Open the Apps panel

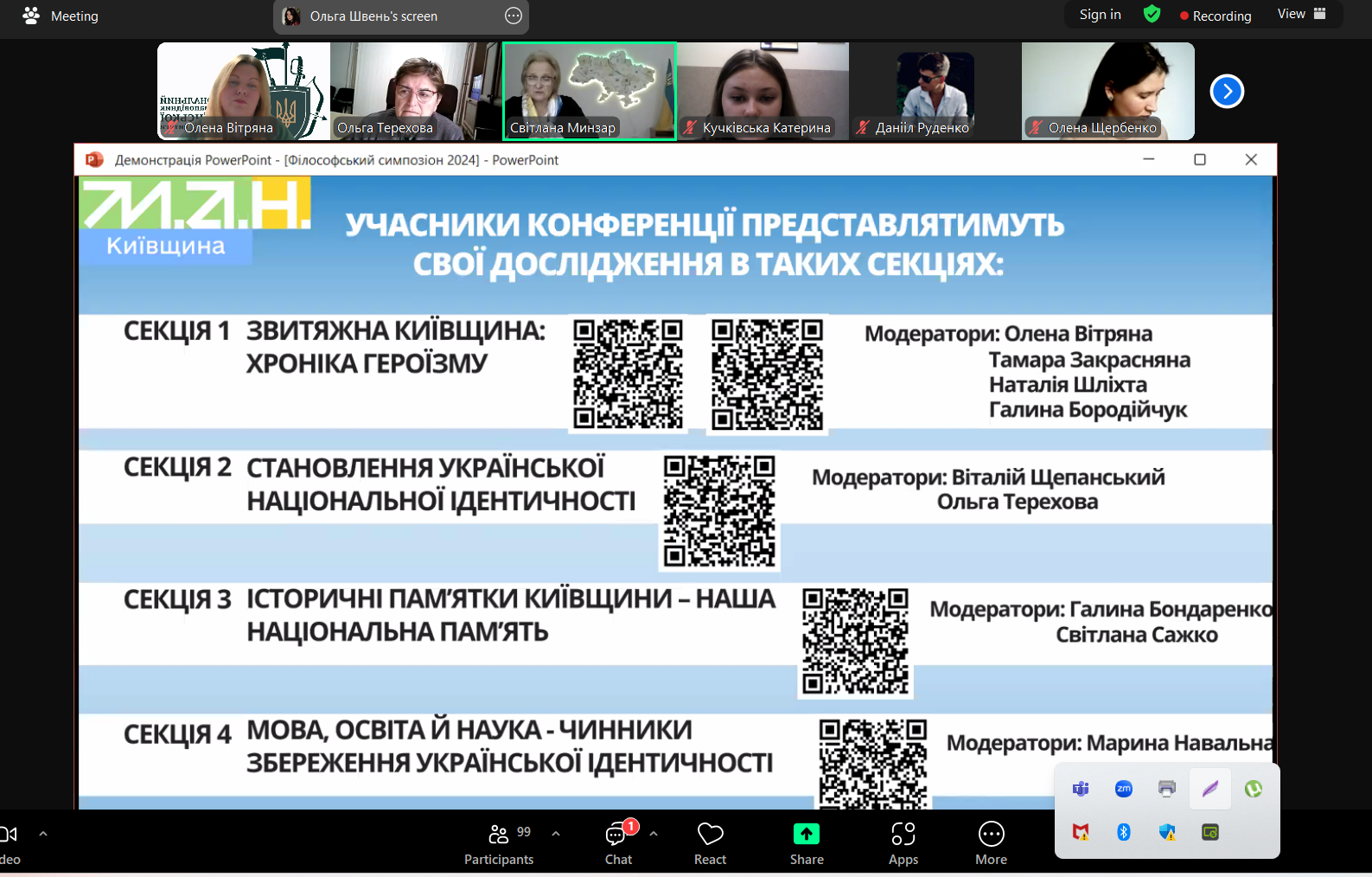[x=903, y=843]
